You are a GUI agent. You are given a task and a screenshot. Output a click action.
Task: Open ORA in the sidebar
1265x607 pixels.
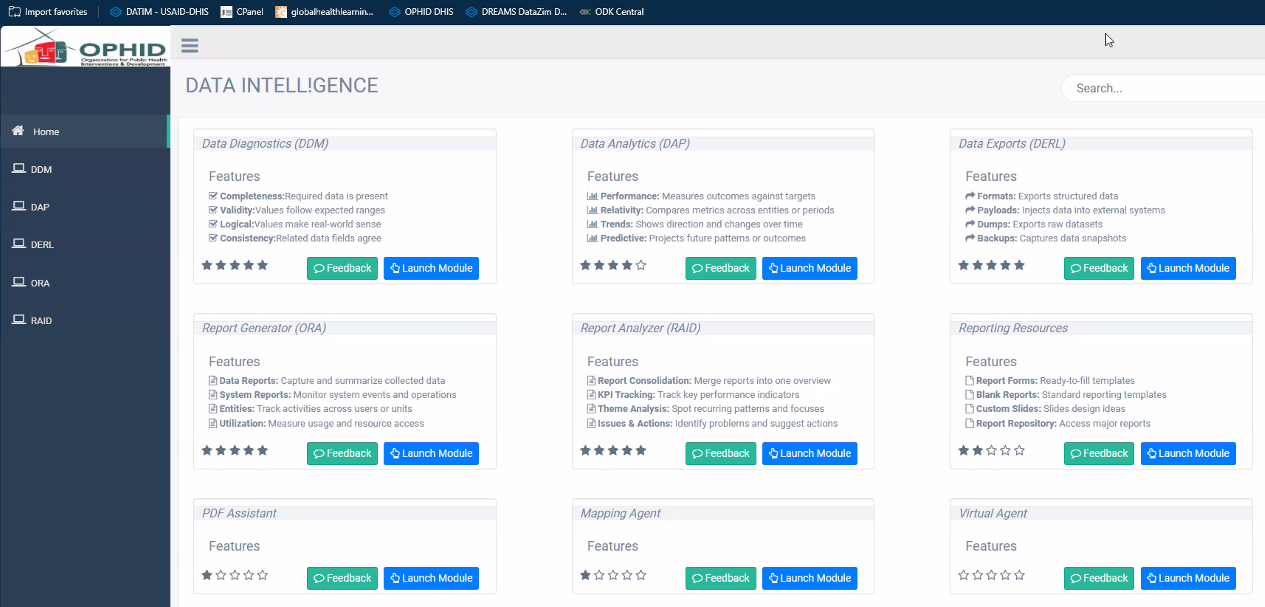point(84,283)
